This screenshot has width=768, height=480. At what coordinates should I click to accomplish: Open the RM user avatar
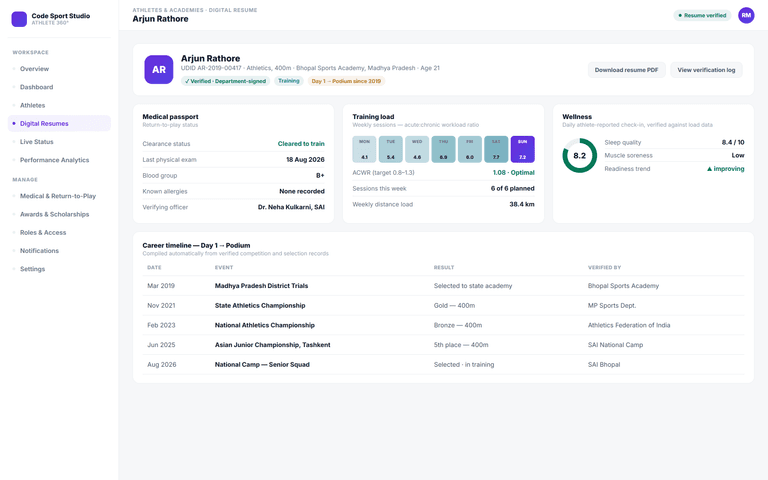click(x=746, y=15)
